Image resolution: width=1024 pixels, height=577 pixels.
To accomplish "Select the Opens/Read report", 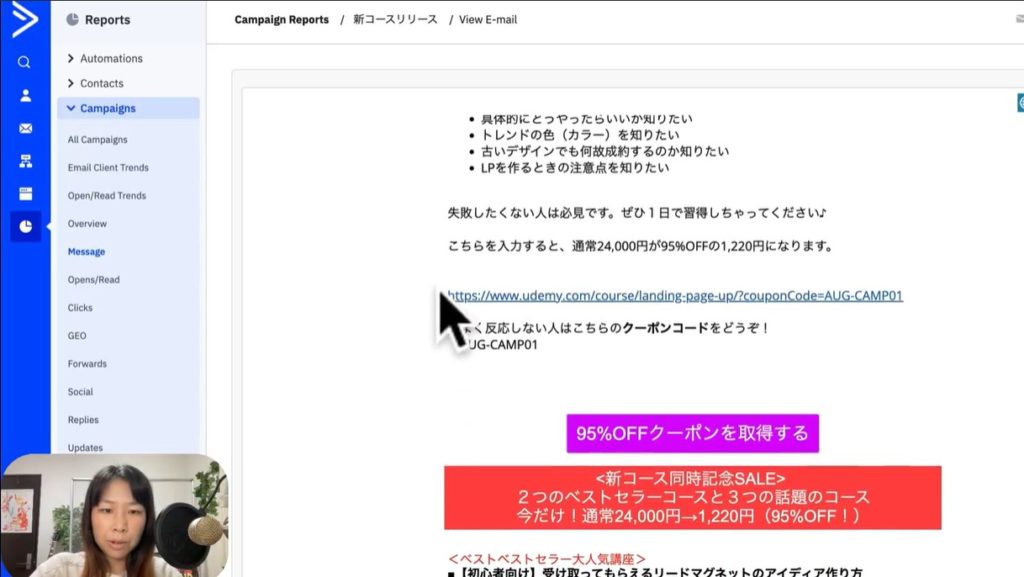I will tap(93, 280).
